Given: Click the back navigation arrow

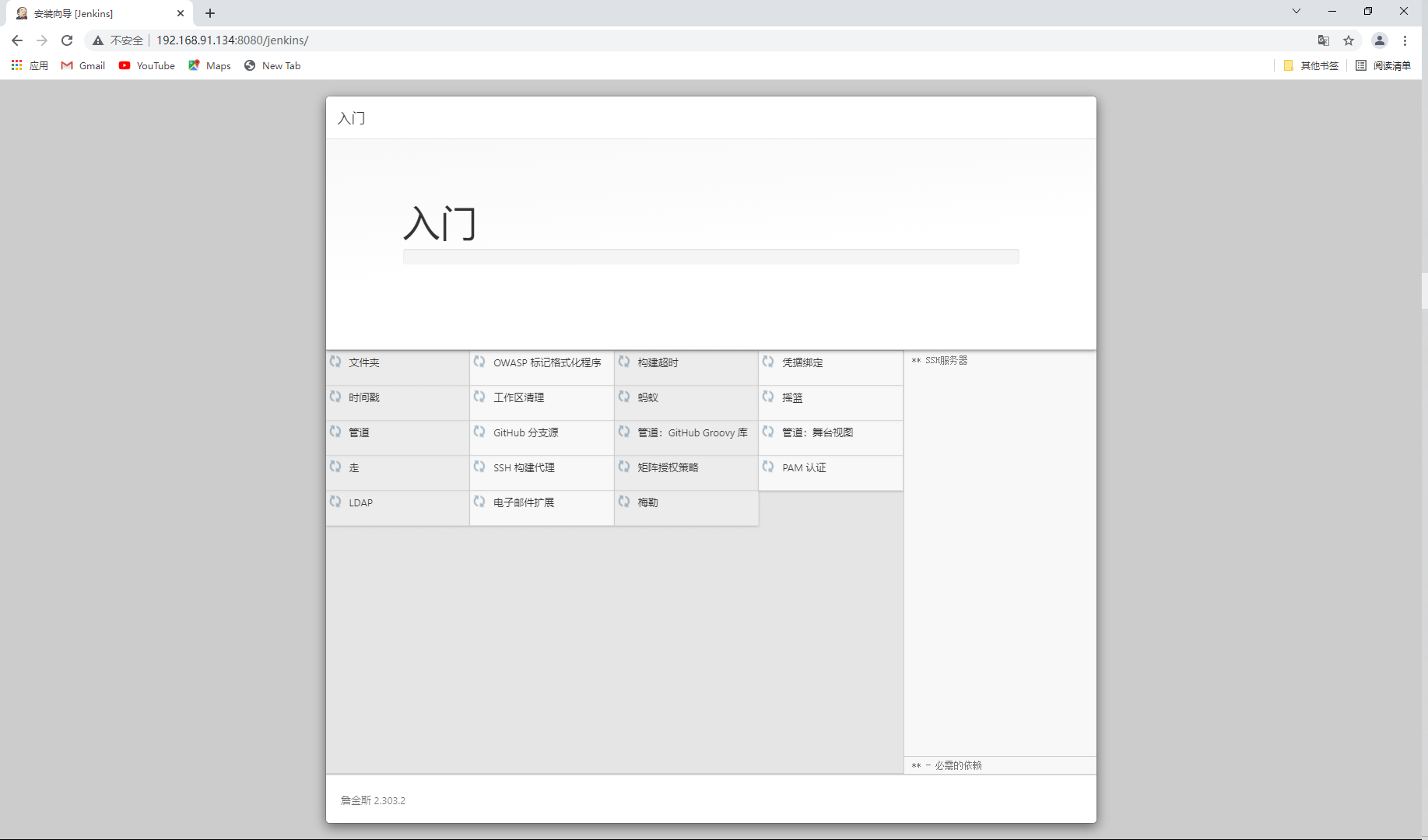Looking at the screenshot, I should click(17, 40).
